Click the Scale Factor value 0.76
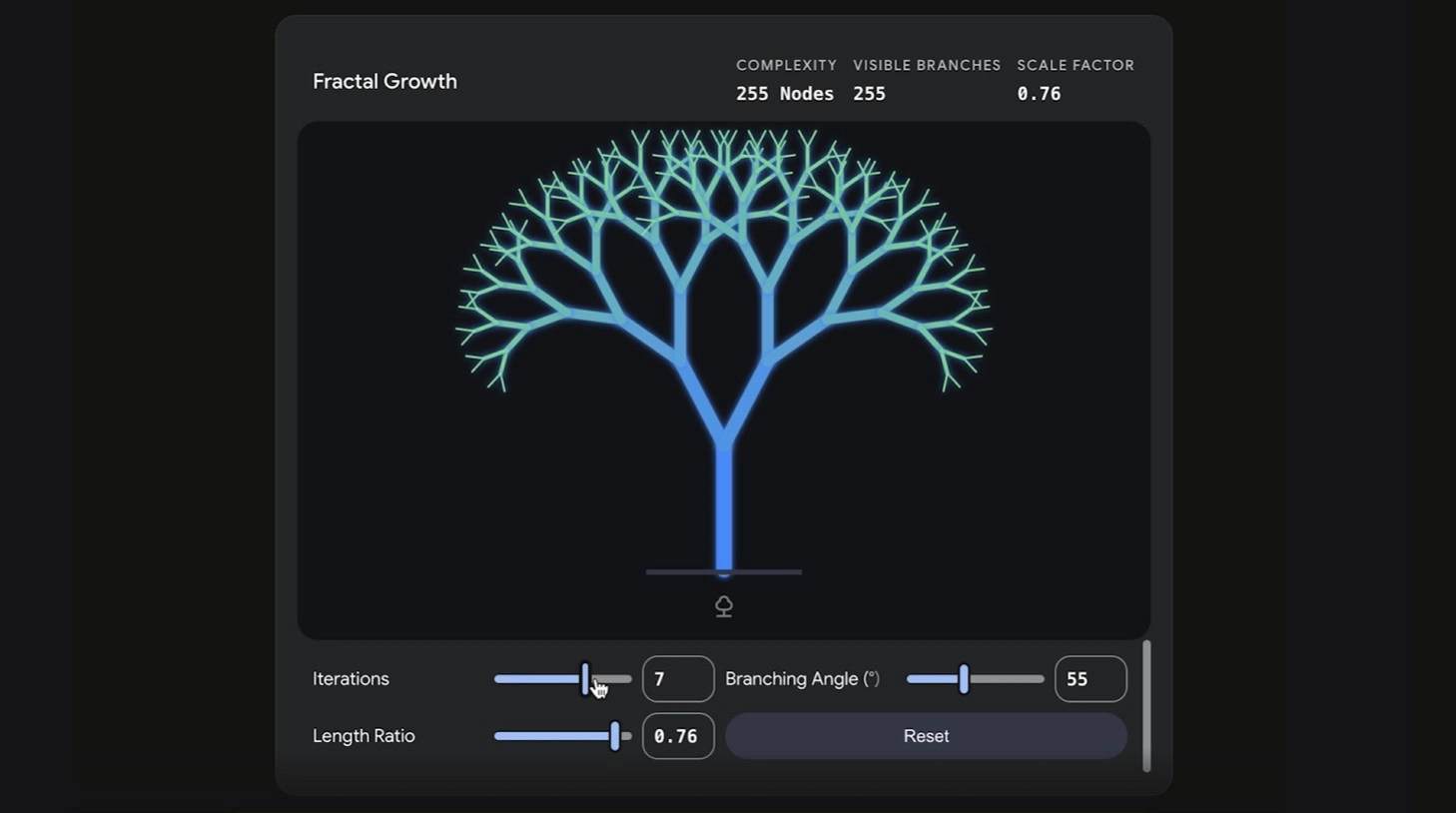 tap(1039, 94)
